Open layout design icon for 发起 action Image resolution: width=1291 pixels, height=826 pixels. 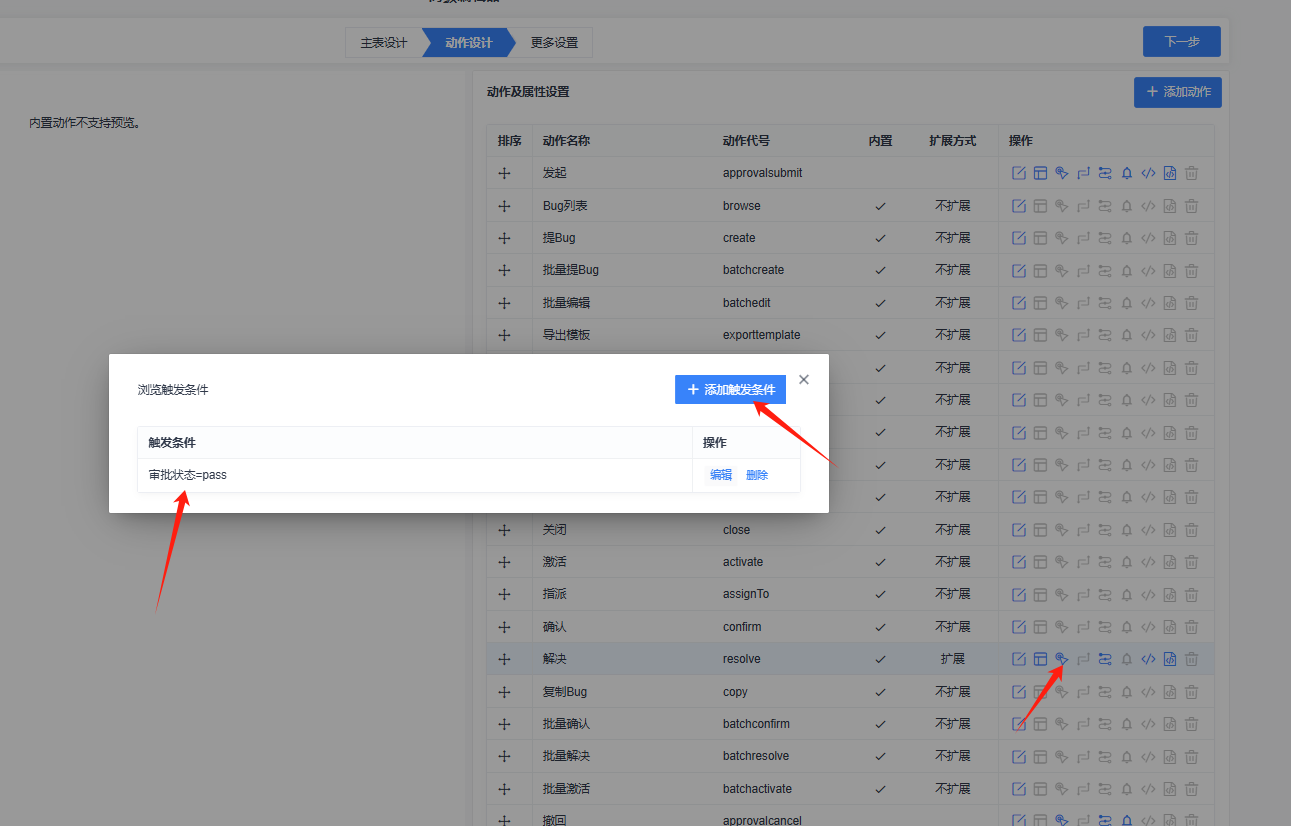click(x=1040, y=173)
